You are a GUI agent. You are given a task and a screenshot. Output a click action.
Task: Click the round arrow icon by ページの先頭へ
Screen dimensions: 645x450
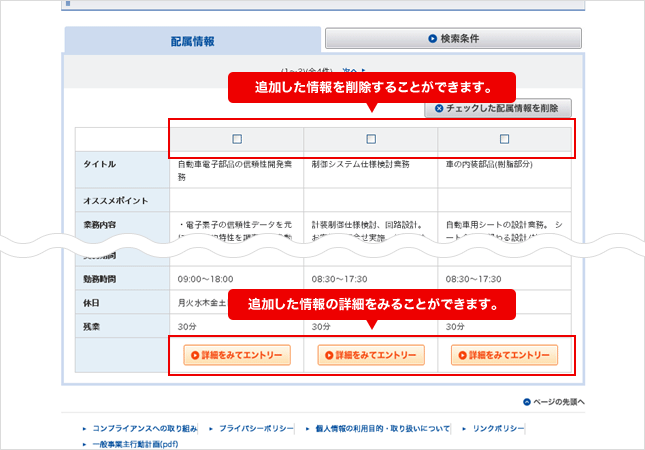pyautogui.click(x=526, y=402)
